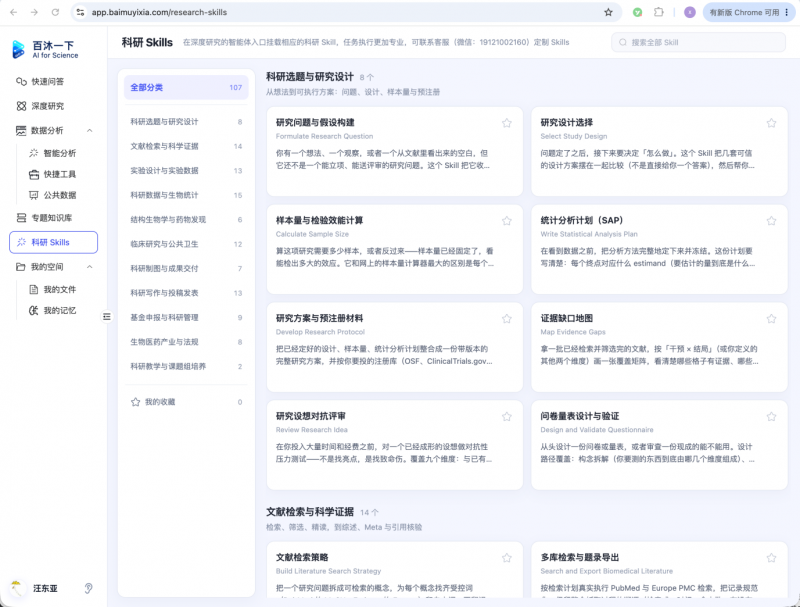This screenshot has height=607, width=800.
Task: Star the 样本量与检验效能计算 skill
Action: pos(507,221)
